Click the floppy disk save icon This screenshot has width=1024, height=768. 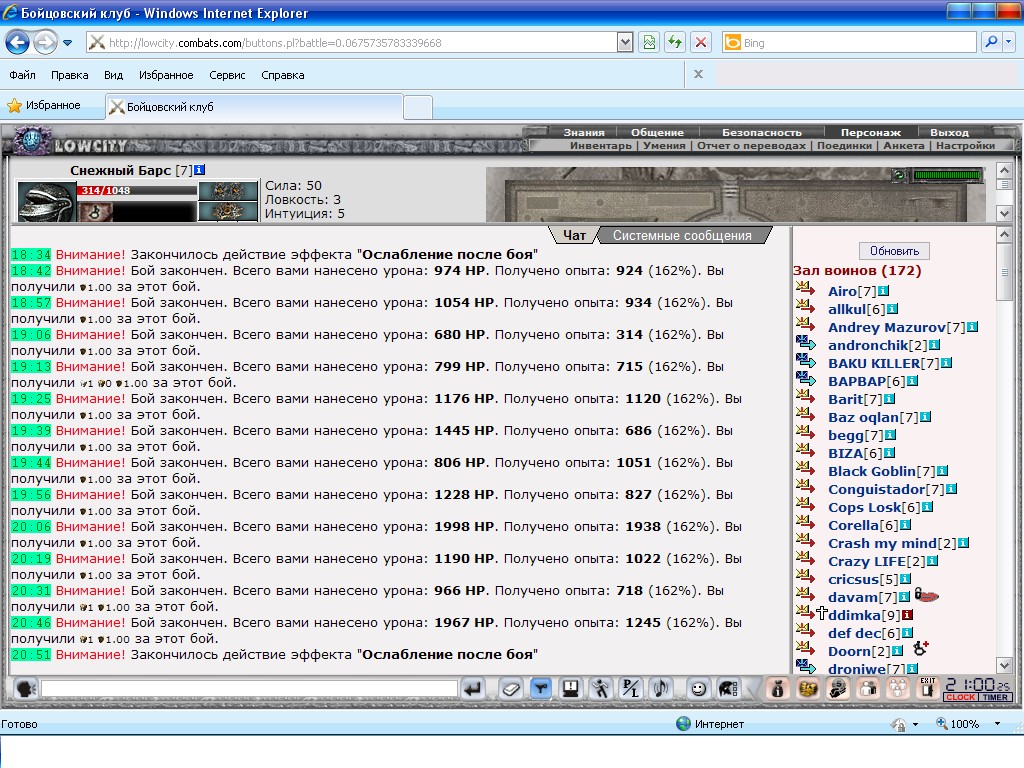(x=571, y=689)
